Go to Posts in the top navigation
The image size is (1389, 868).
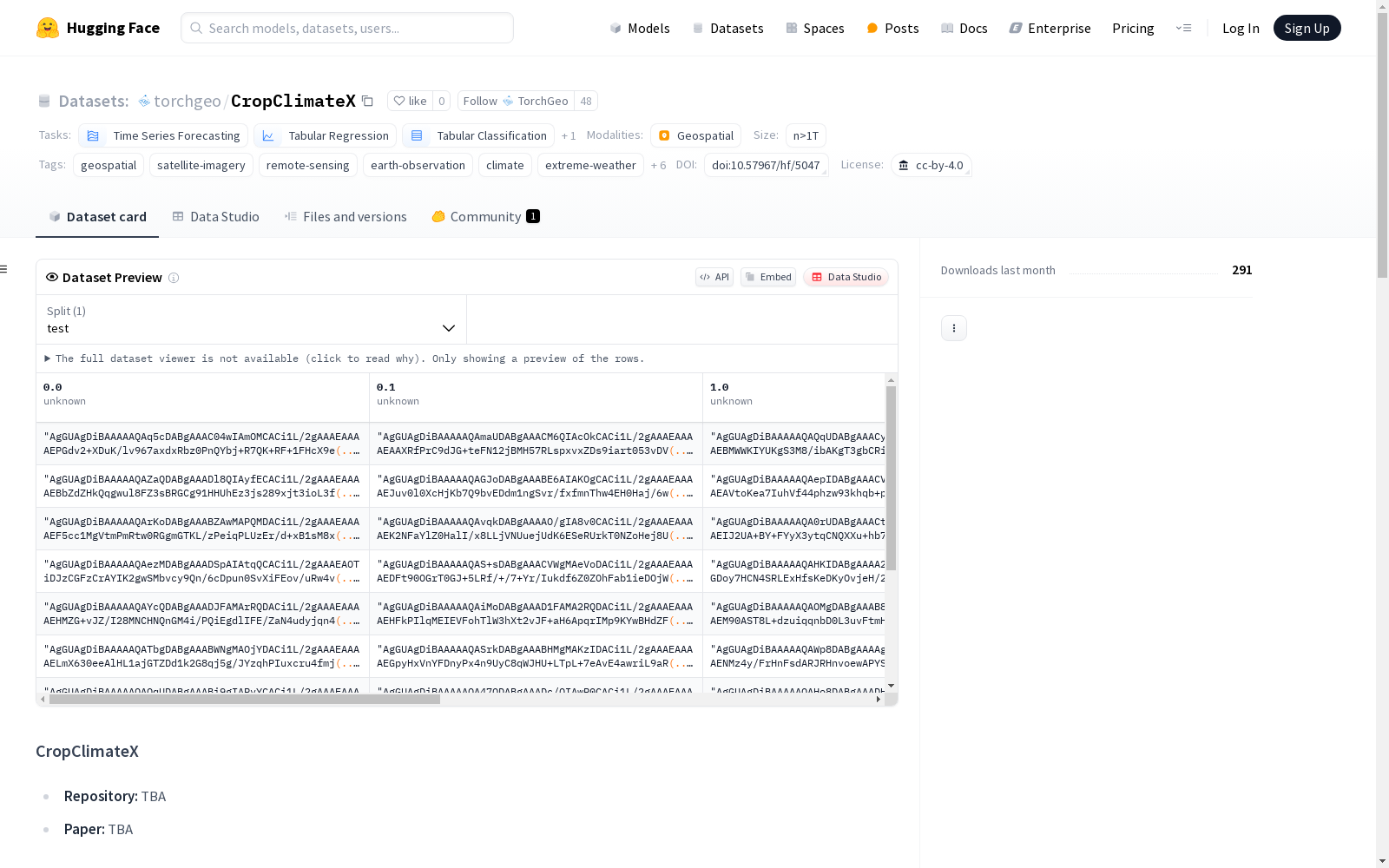893,28
